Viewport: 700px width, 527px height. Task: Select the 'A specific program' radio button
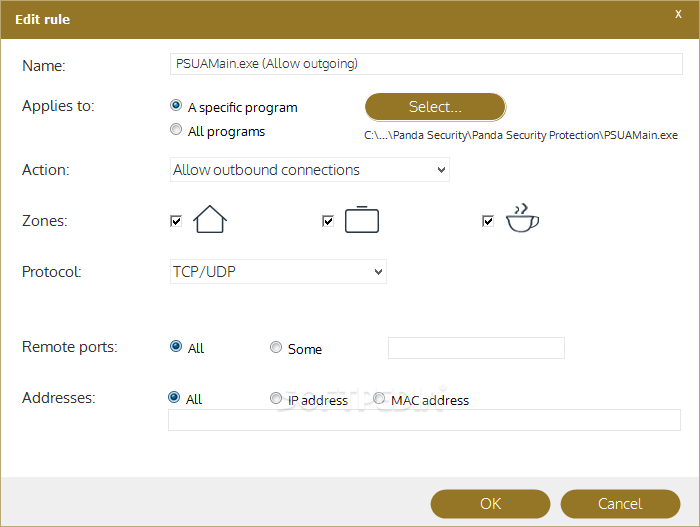click(x=176, y=105)
